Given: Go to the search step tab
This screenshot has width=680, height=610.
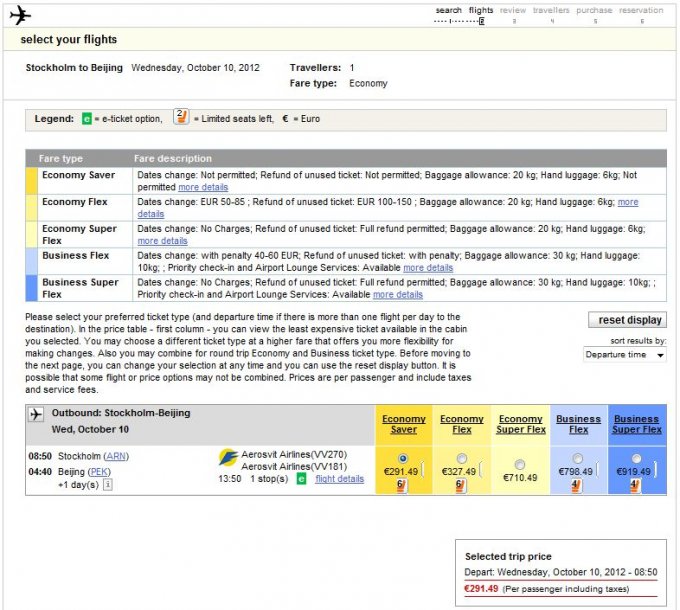Looking at the screenshot, I should pos(448,11).
